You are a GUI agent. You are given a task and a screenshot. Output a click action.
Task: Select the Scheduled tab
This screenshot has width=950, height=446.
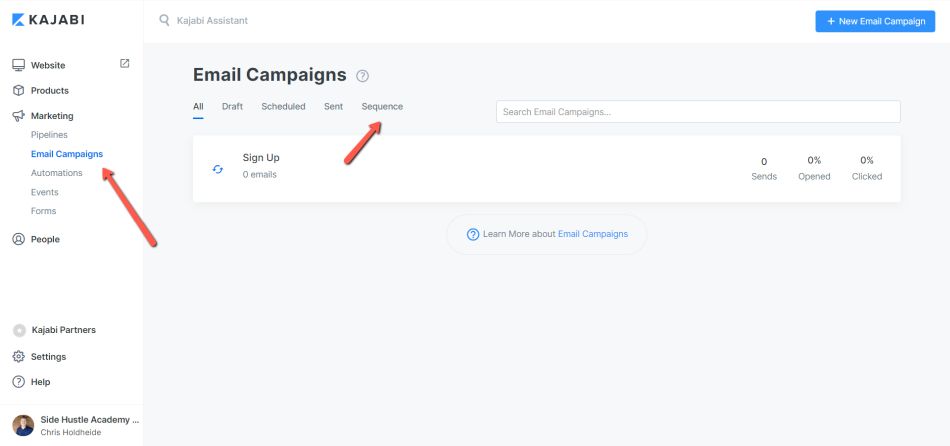[x=283, y=107]
